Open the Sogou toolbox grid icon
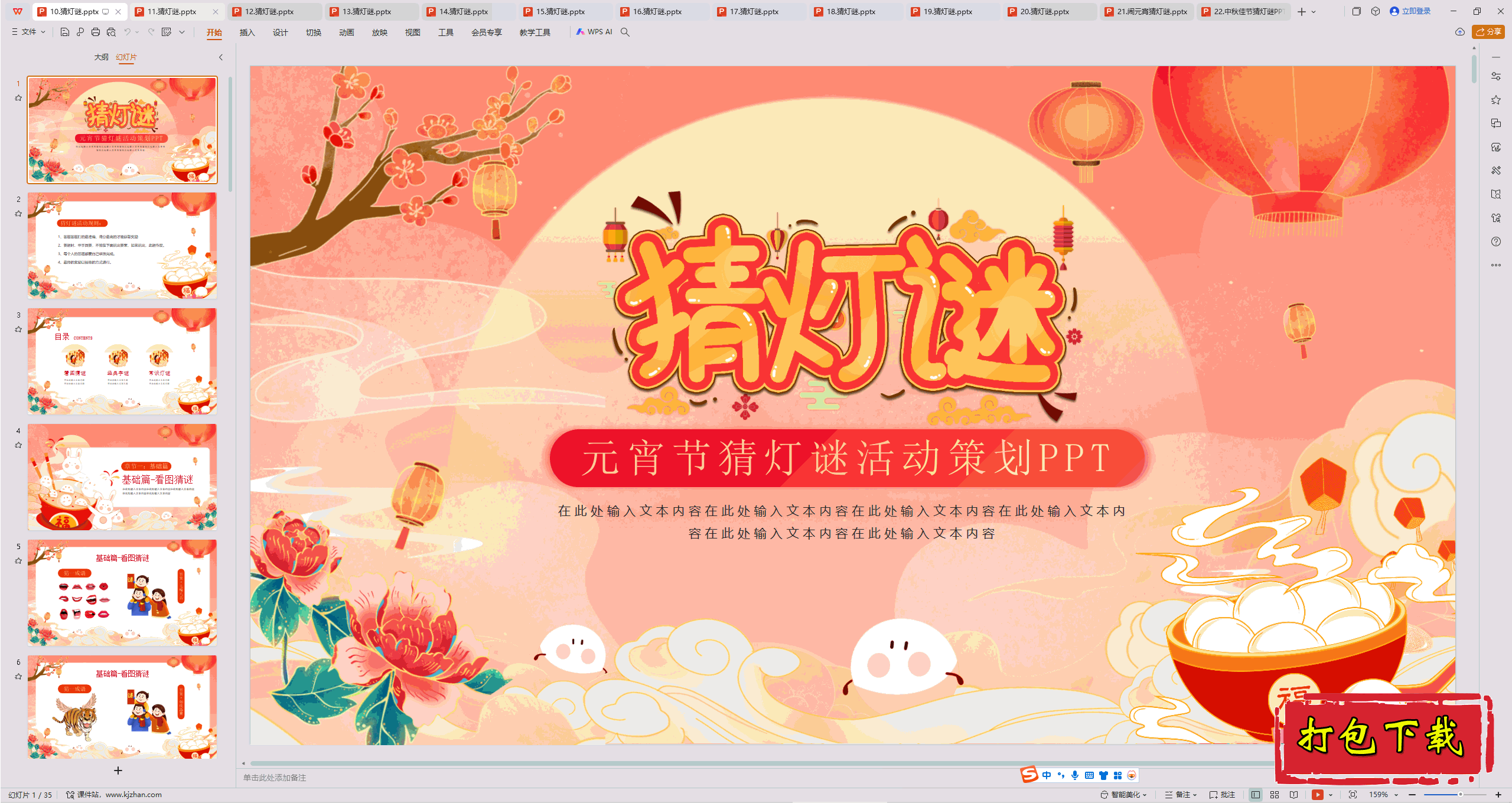Screen dimensions: 1512x803 [x=1117, y=775]
